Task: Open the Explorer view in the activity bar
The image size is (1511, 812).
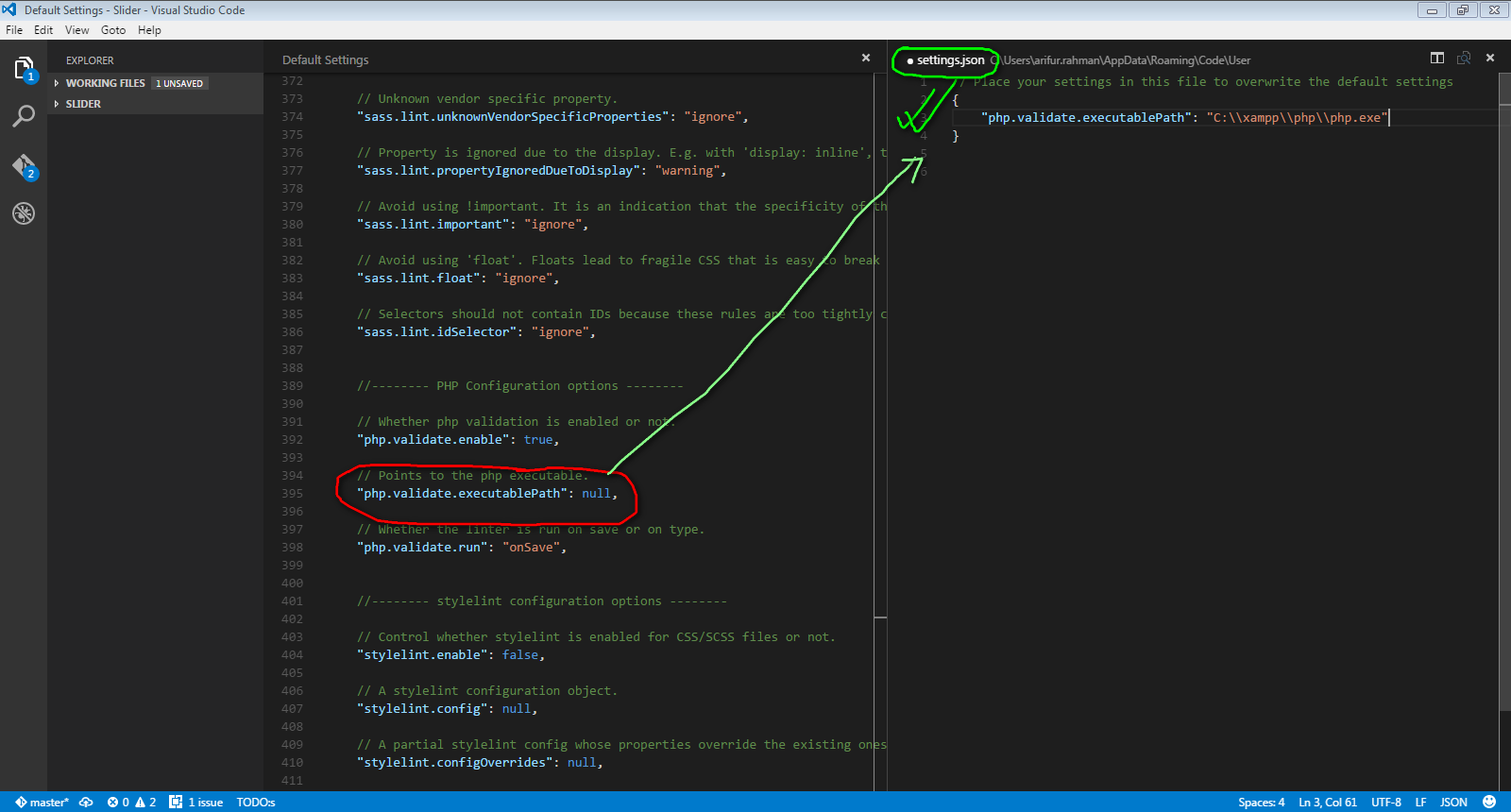Action: (24, 69)
